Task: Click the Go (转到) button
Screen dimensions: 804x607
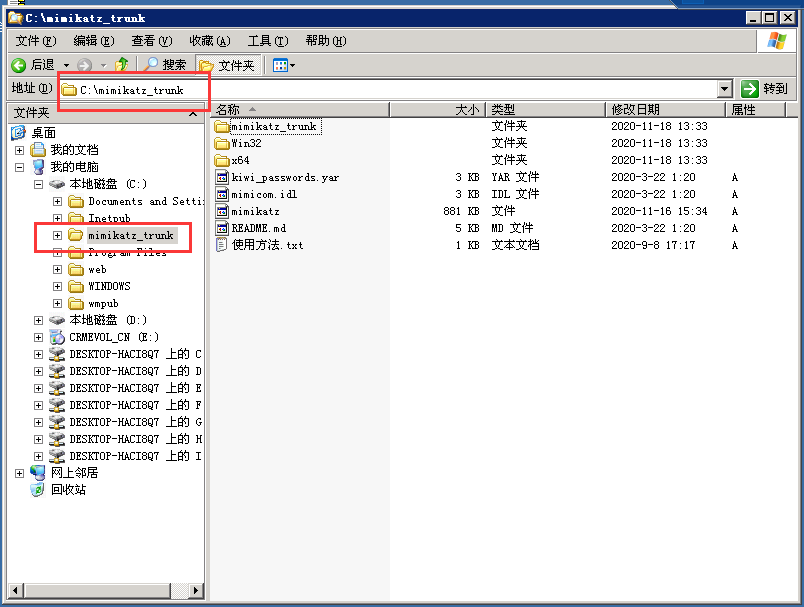Action: click(x=764, y=89)
